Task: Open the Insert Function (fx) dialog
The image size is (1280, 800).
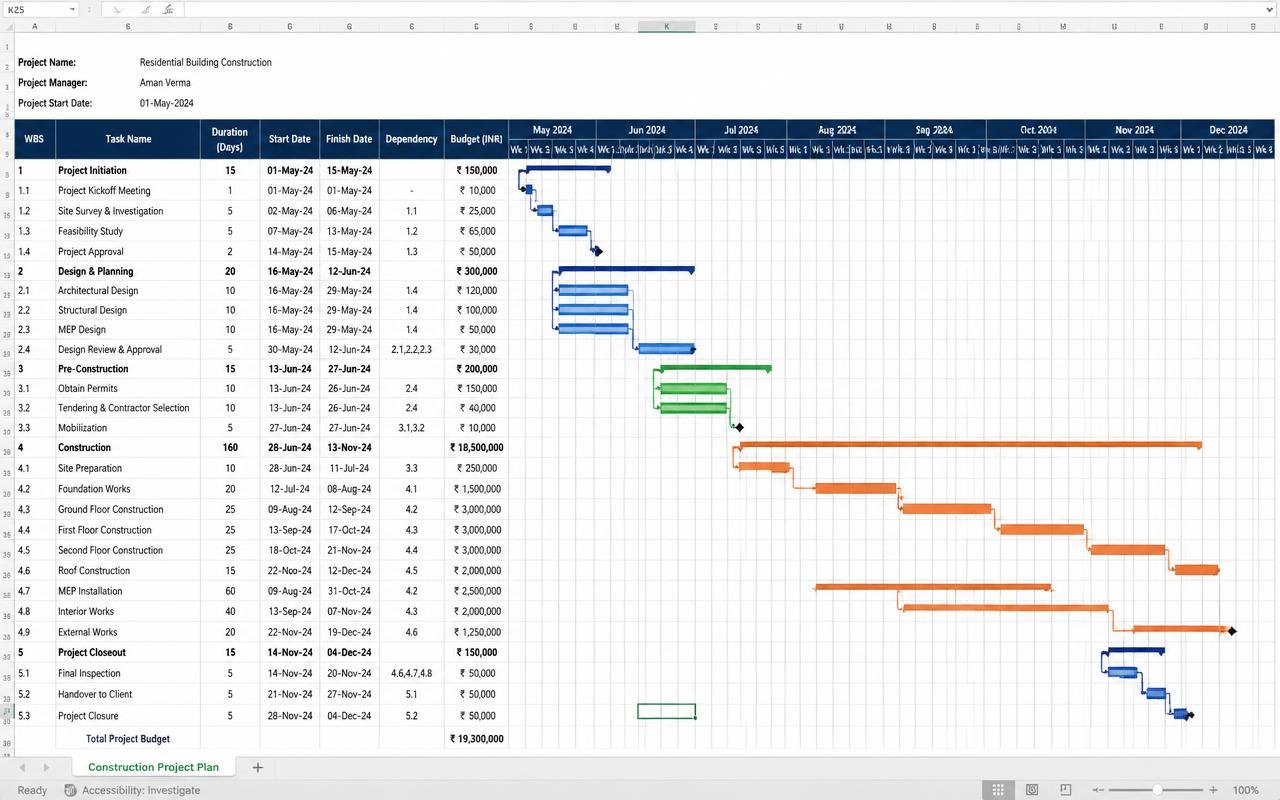Action: pyautogui.click(x=168, y=9)
